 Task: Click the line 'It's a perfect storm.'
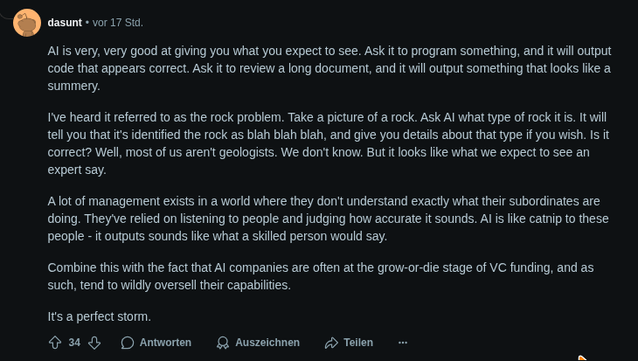[x=99, y=317]
